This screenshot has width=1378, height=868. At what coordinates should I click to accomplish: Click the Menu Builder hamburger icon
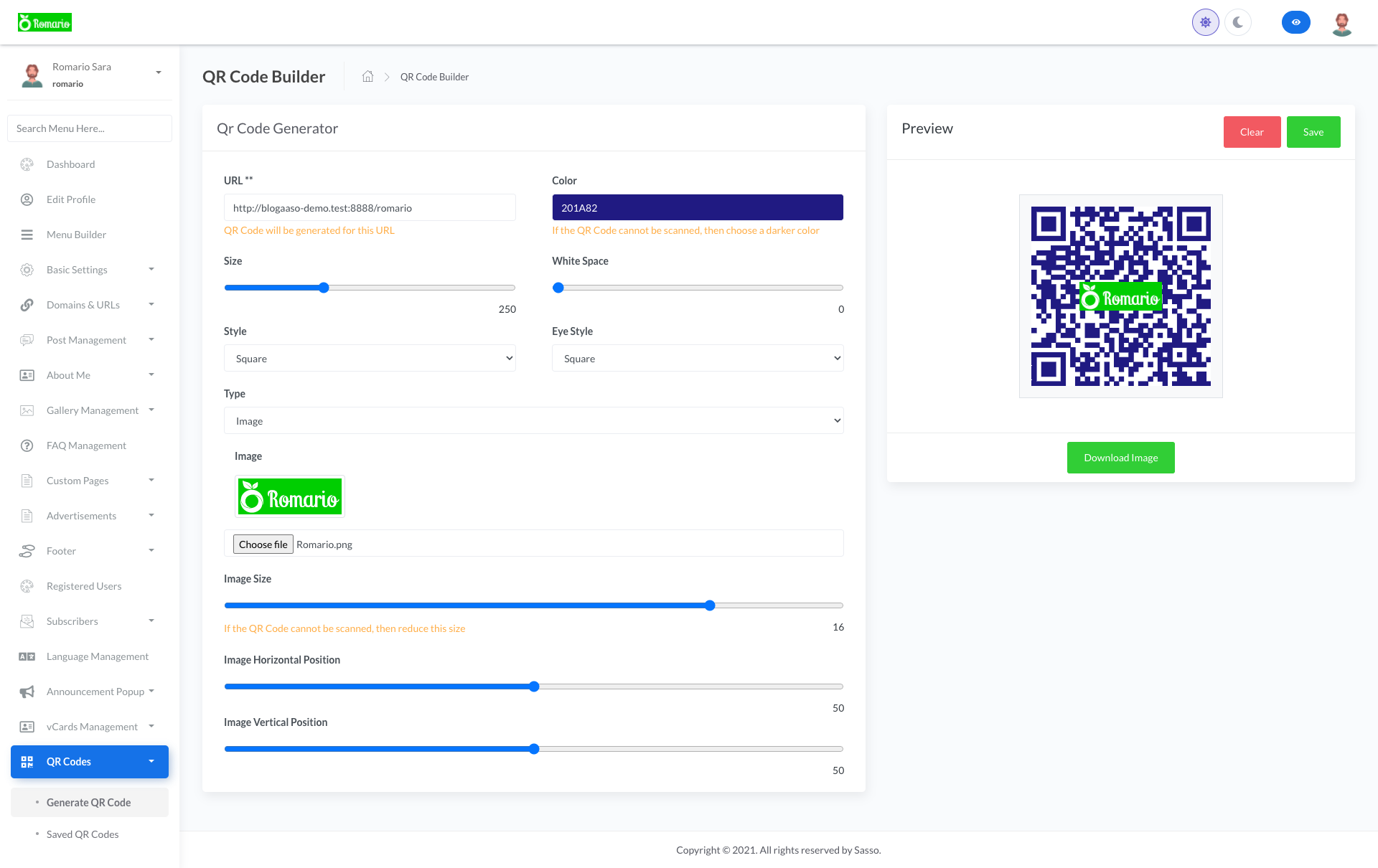tap(27, 235)
